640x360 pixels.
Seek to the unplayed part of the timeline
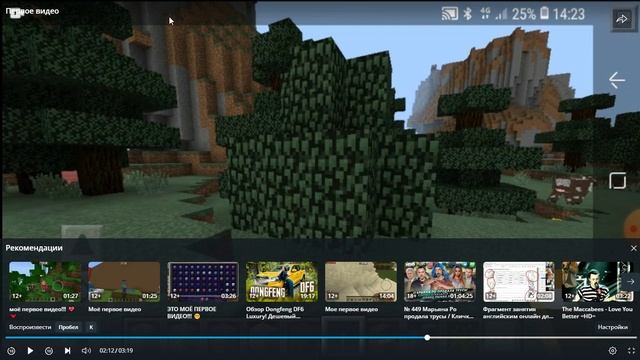[533, 338]
